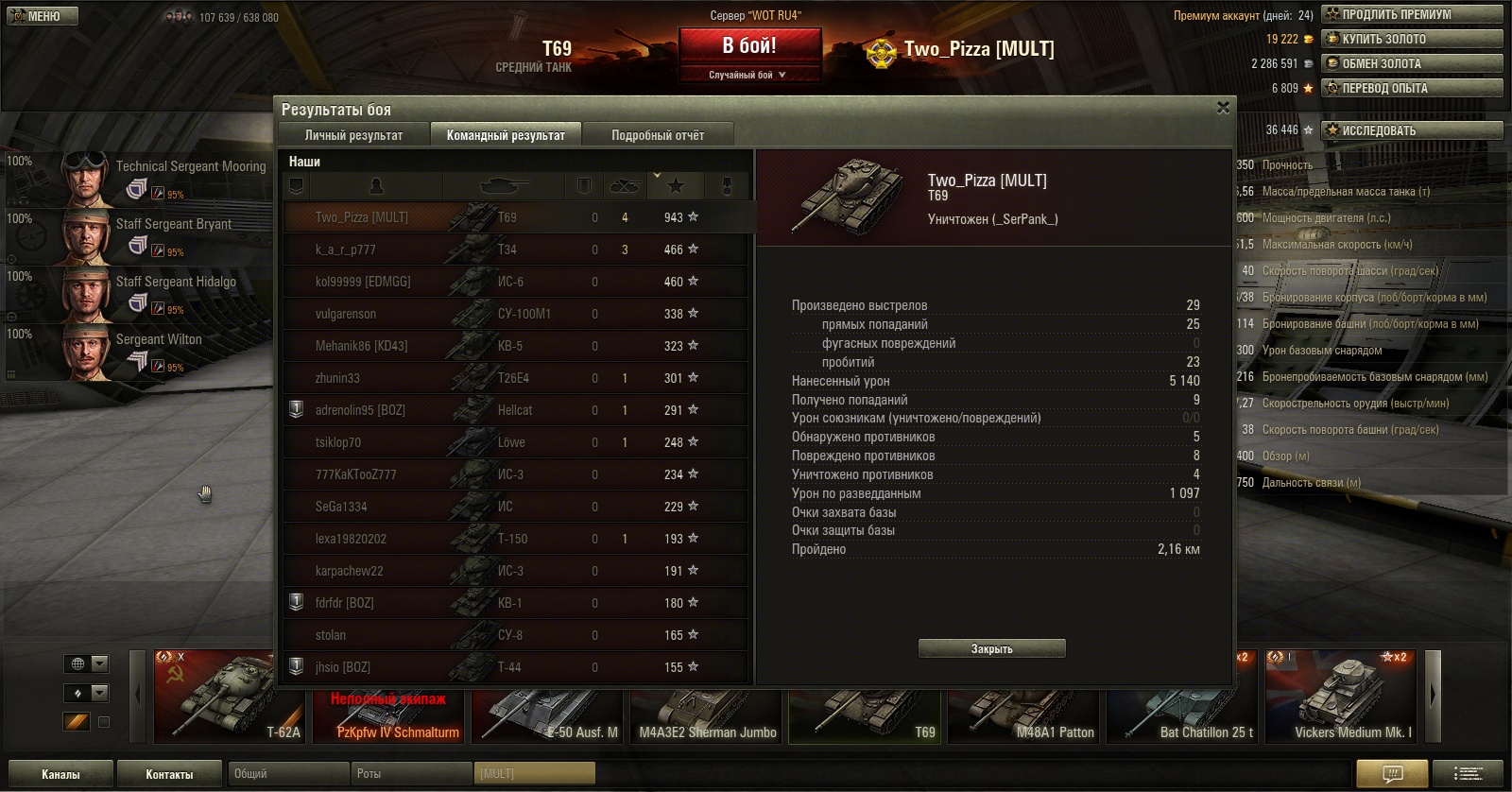Sort team list by tank type icon
This screenshot has height=792, width=1512.
(504, 186)
